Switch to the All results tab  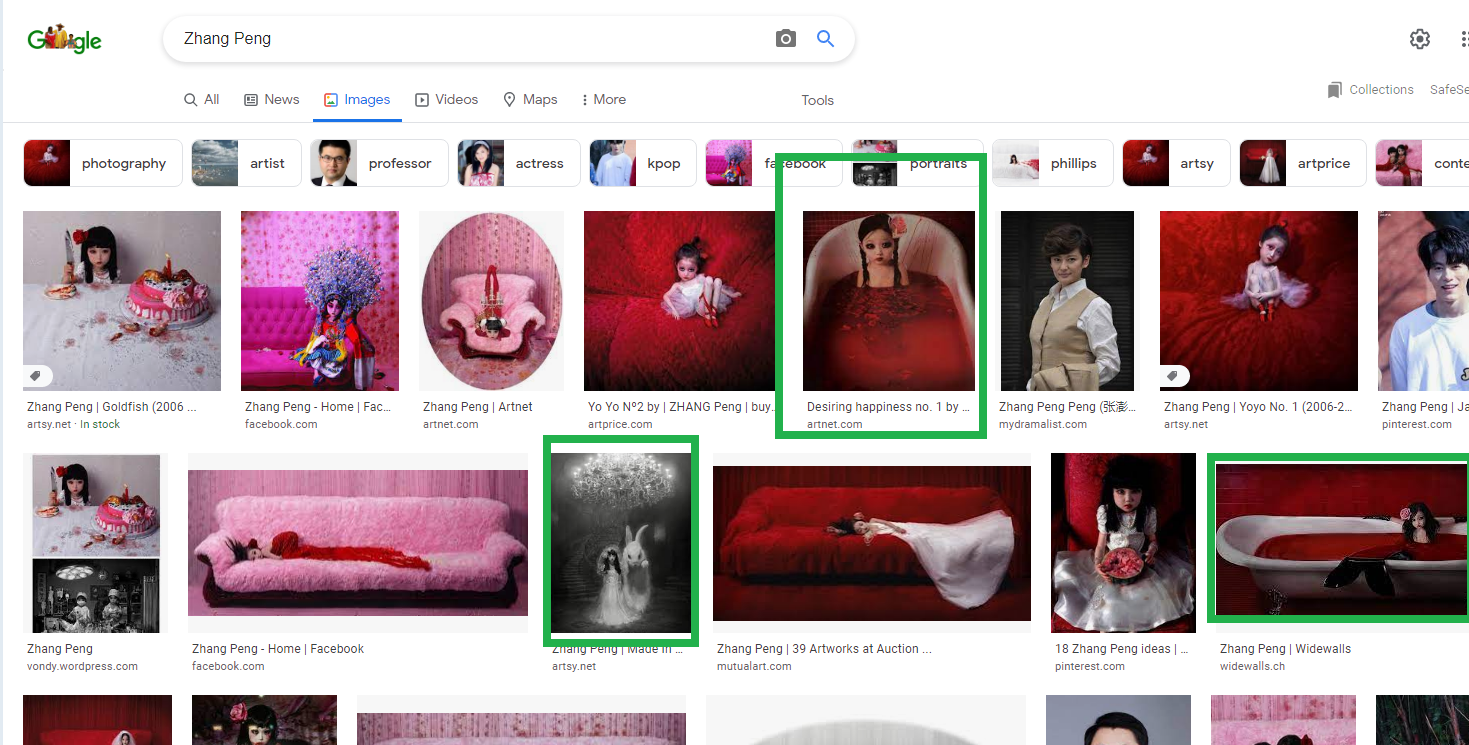tap(202, 99)
